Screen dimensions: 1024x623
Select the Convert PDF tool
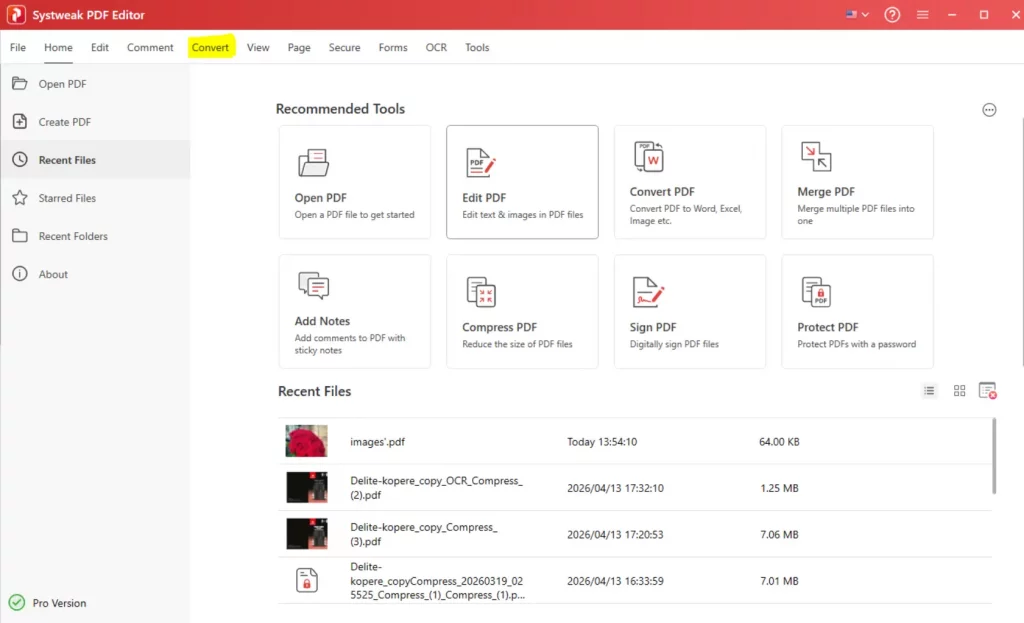coord(689,180)
